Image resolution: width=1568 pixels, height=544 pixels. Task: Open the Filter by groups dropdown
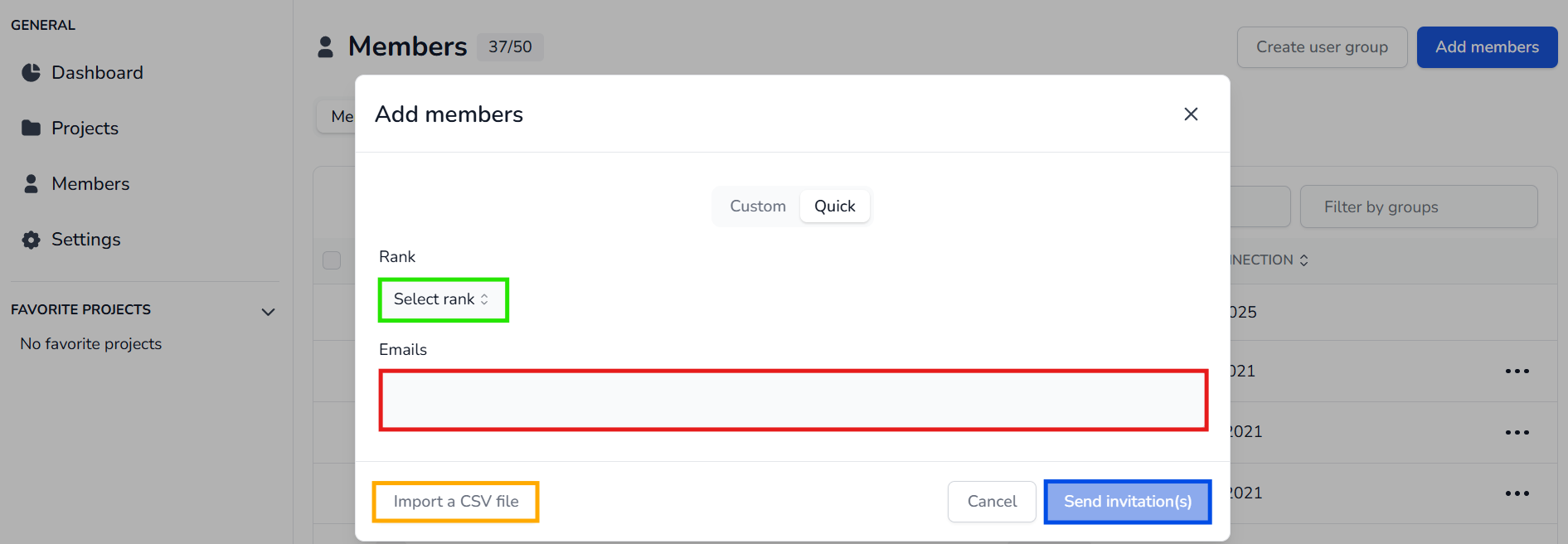click(x=1418, y=207)
